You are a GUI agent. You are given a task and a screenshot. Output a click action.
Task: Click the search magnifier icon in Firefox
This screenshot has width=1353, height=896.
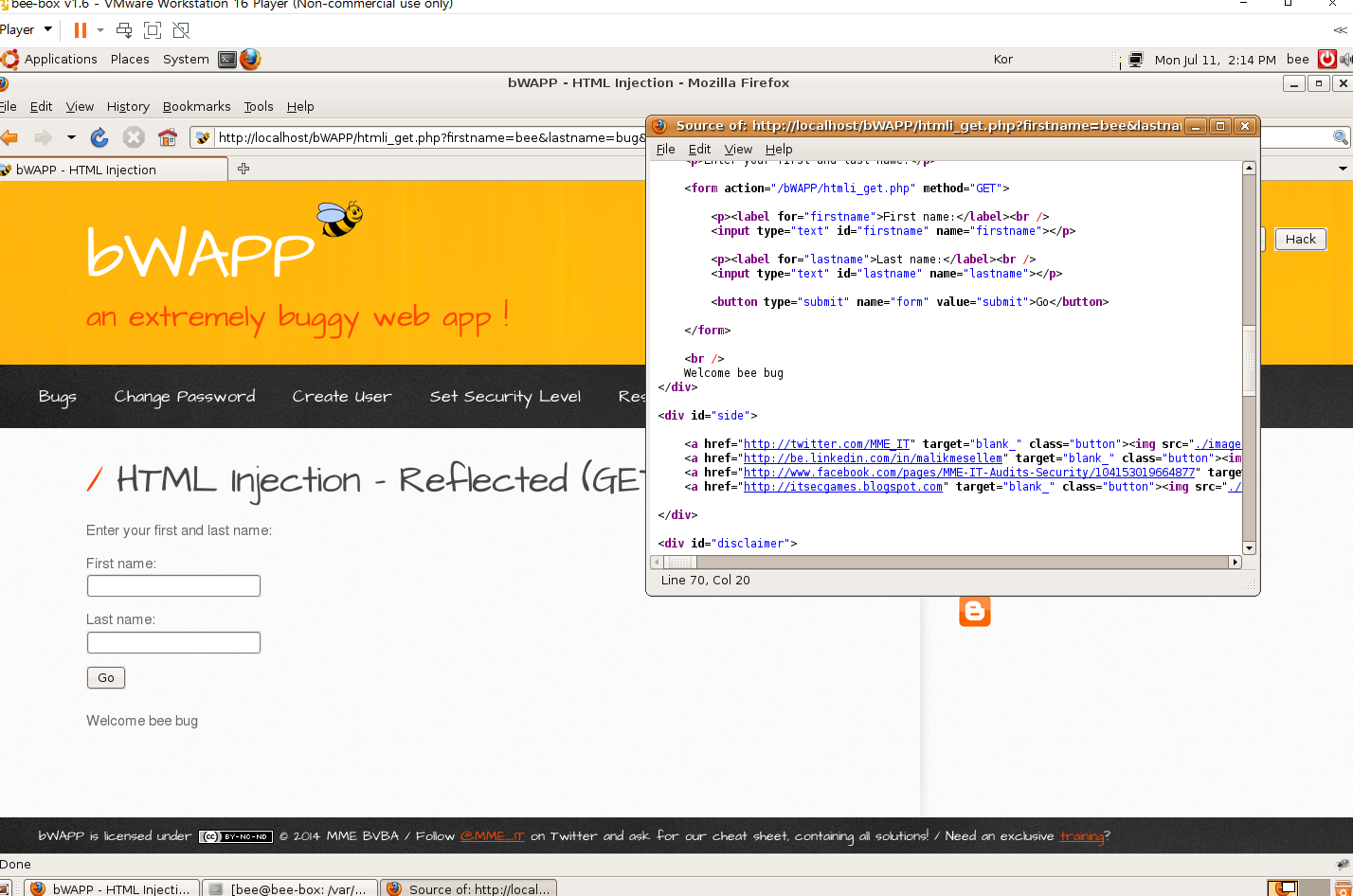coord(1340,137)
